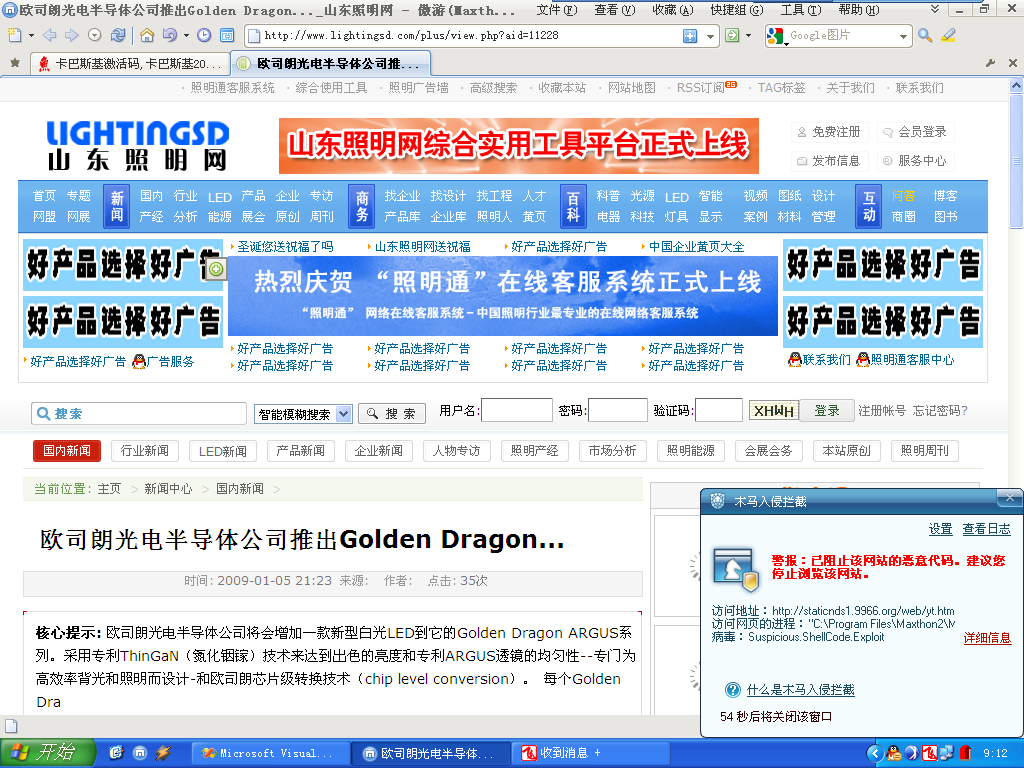
Task: Expand the address bar URL dropdown
Action: (711, 36)
